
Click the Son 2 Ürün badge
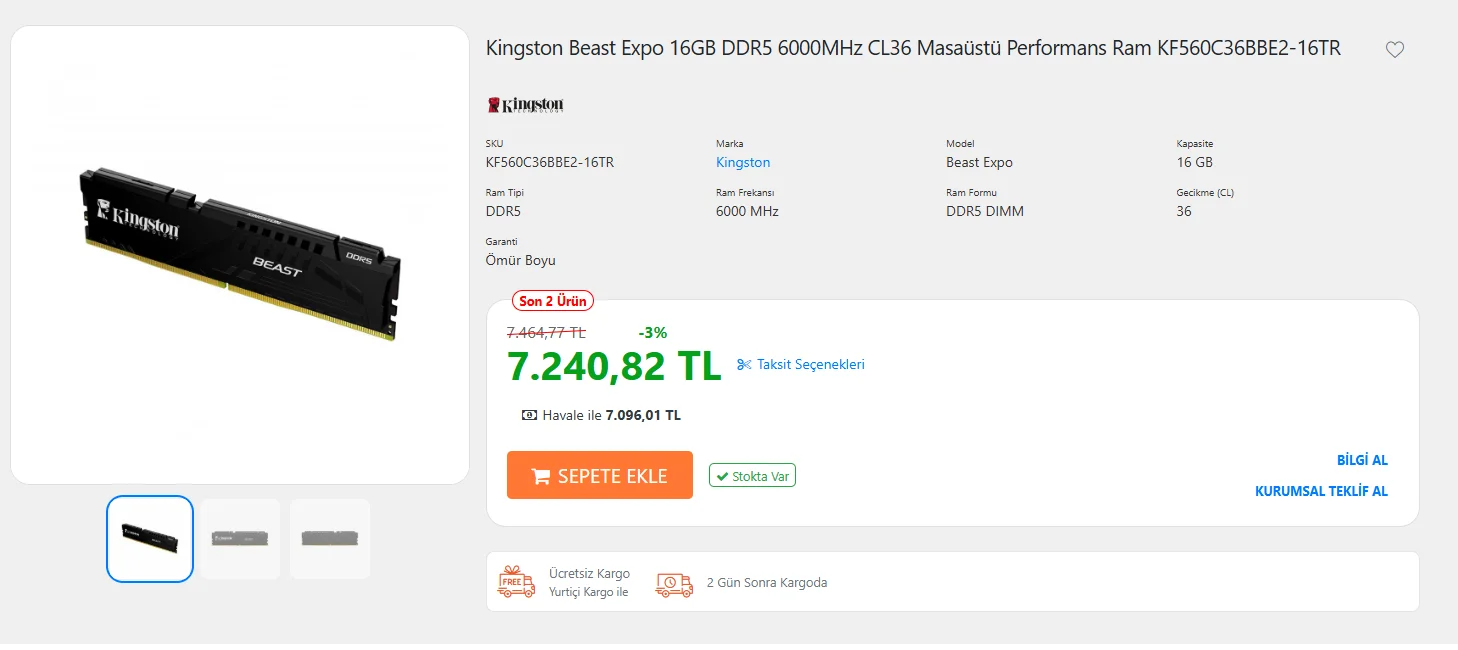(x=553, y=301)
